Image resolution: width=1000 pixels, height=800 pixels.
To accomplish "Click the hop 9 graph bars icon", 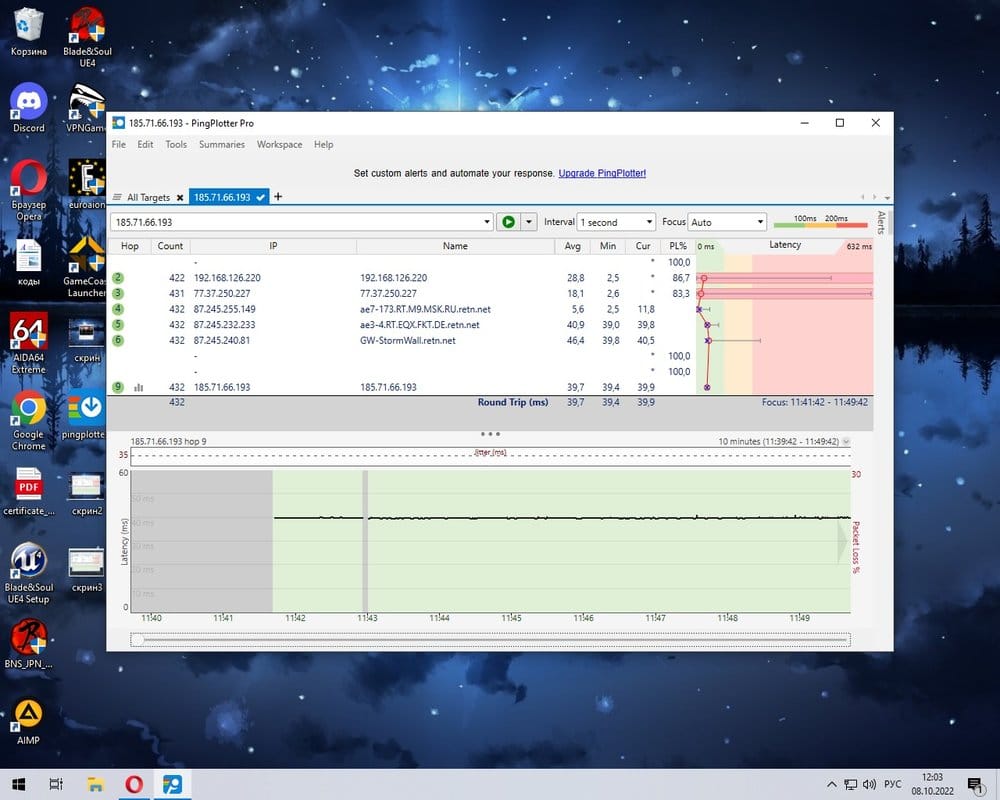I will point(139,387).
